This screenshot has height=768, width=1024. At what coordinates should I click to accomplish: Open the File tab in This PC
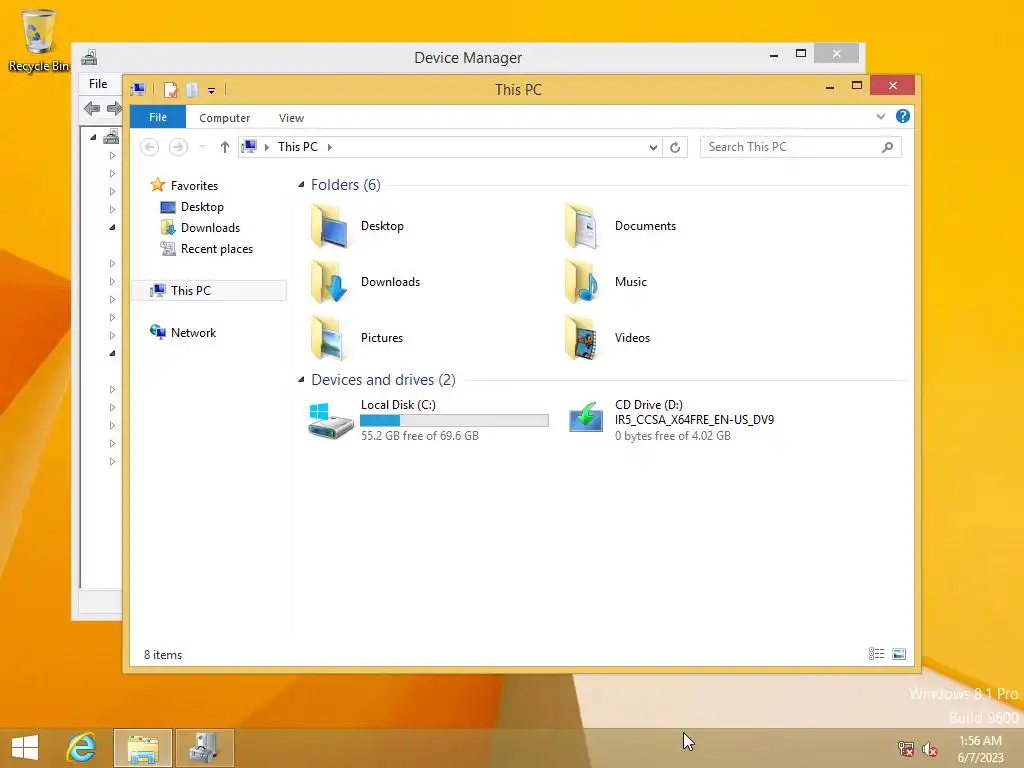157,117
